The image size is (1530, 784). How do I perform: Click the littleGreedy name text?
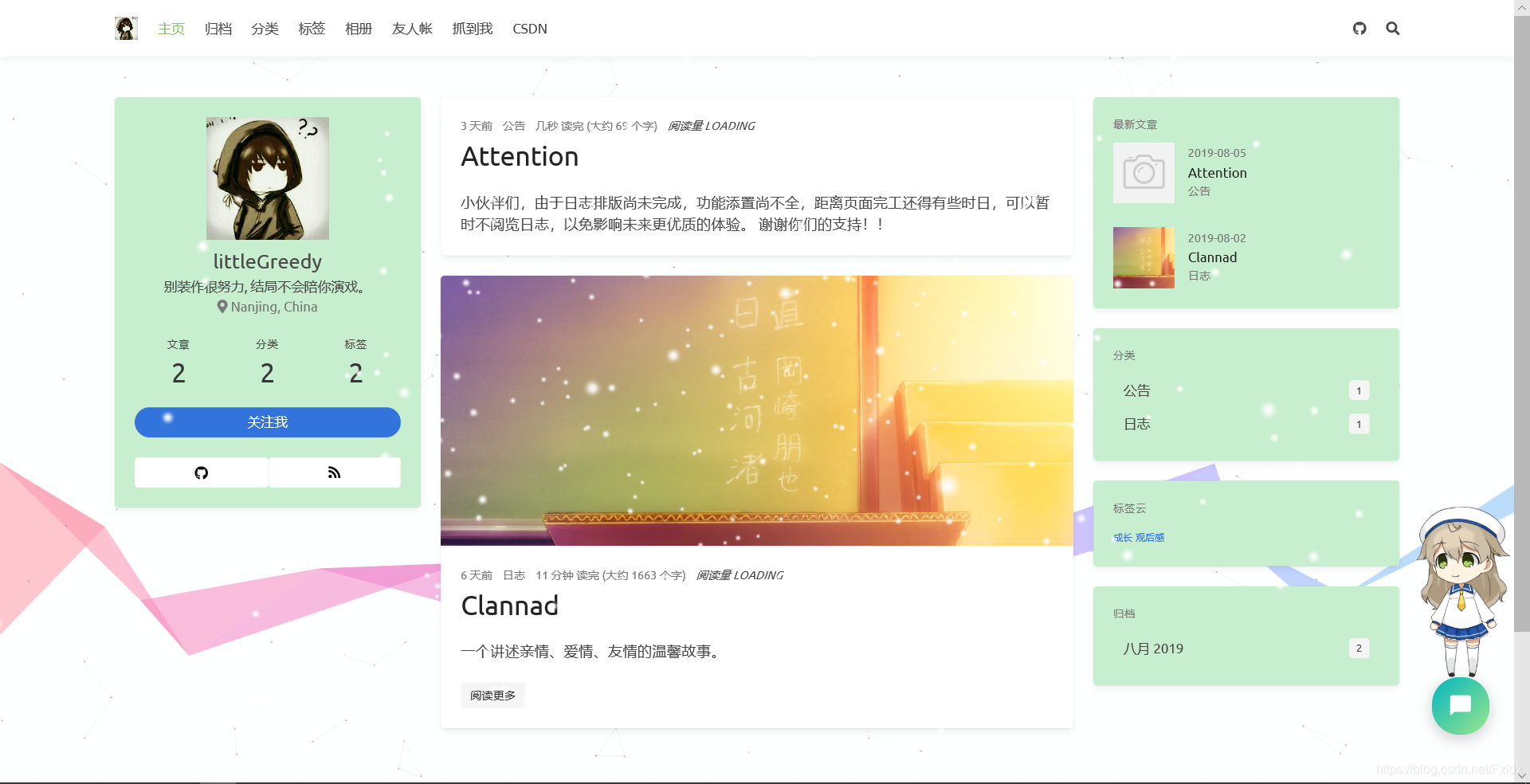pos(268,261)
